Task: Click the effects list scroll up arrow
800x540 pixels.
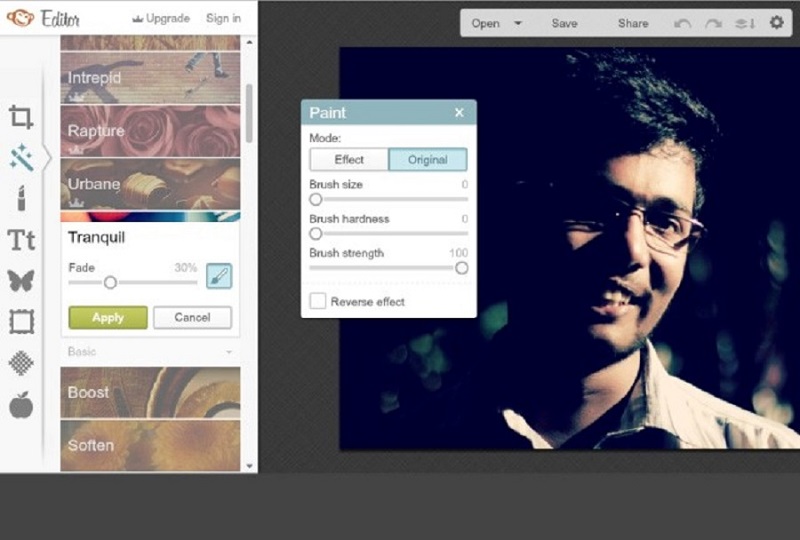Action: 249,42
